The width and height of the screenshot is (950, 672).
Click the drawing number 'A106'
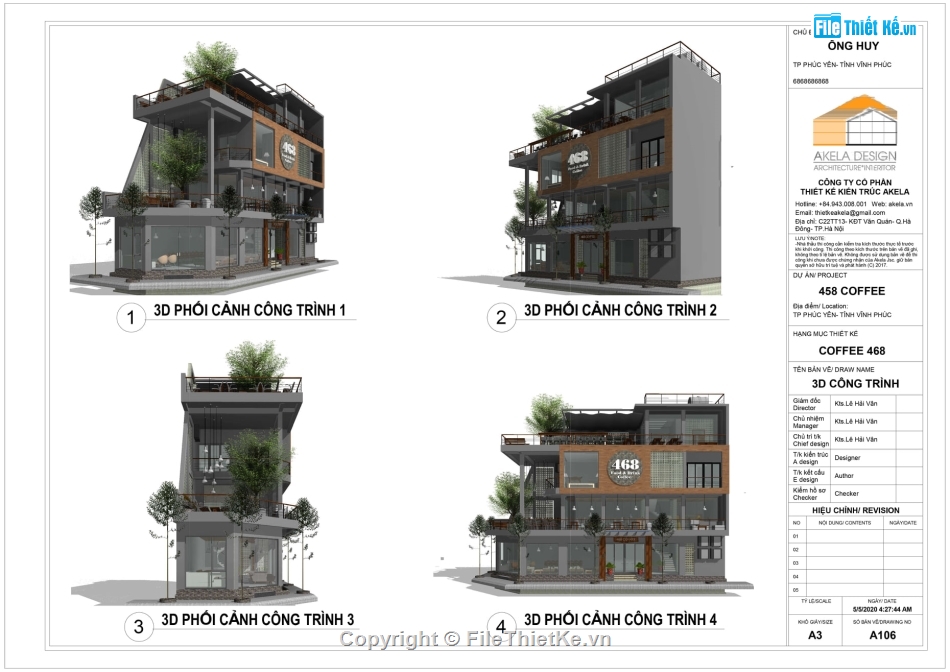pyautogui.click(x=882, y=635)
